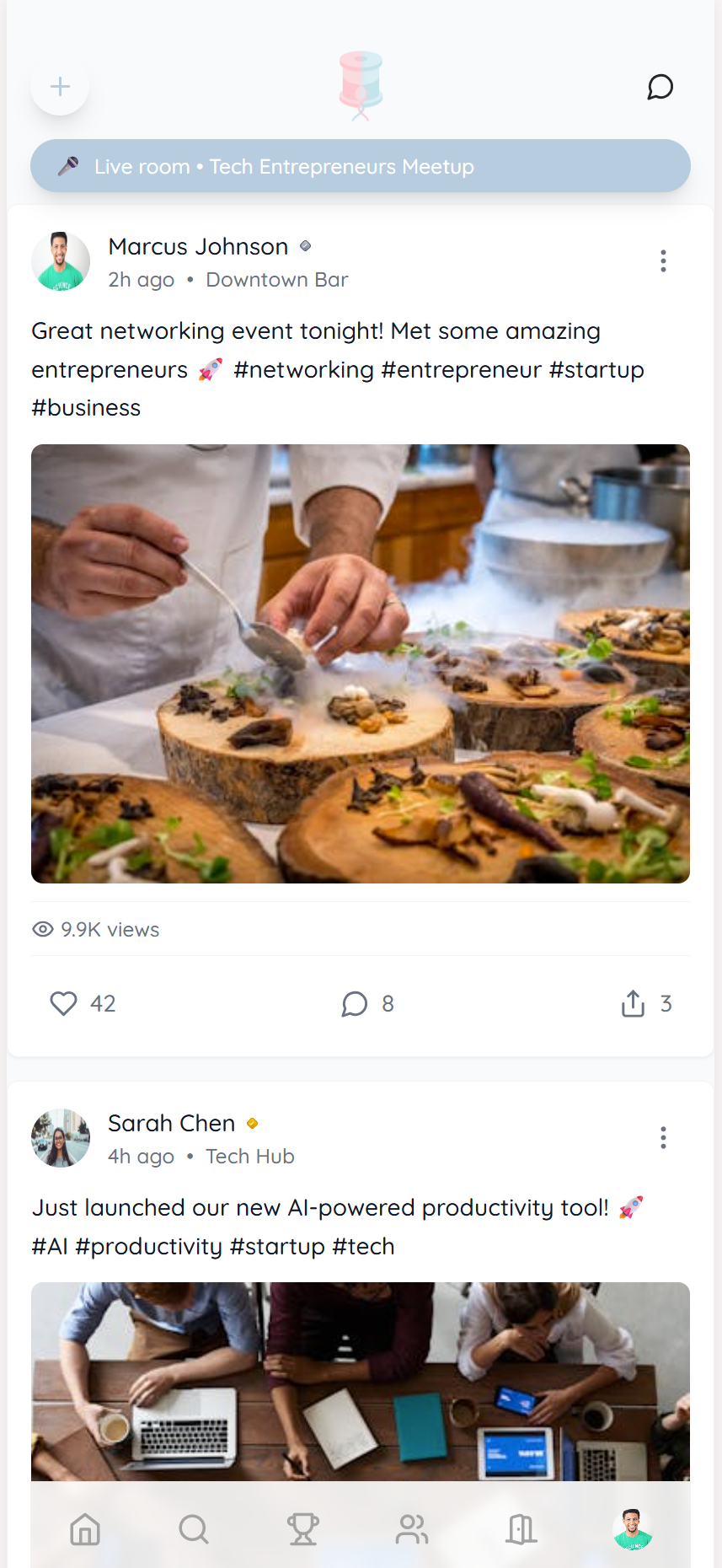Click Marcus Johnson's profile avatar
722x1568 pixels.
click(61, 261)
